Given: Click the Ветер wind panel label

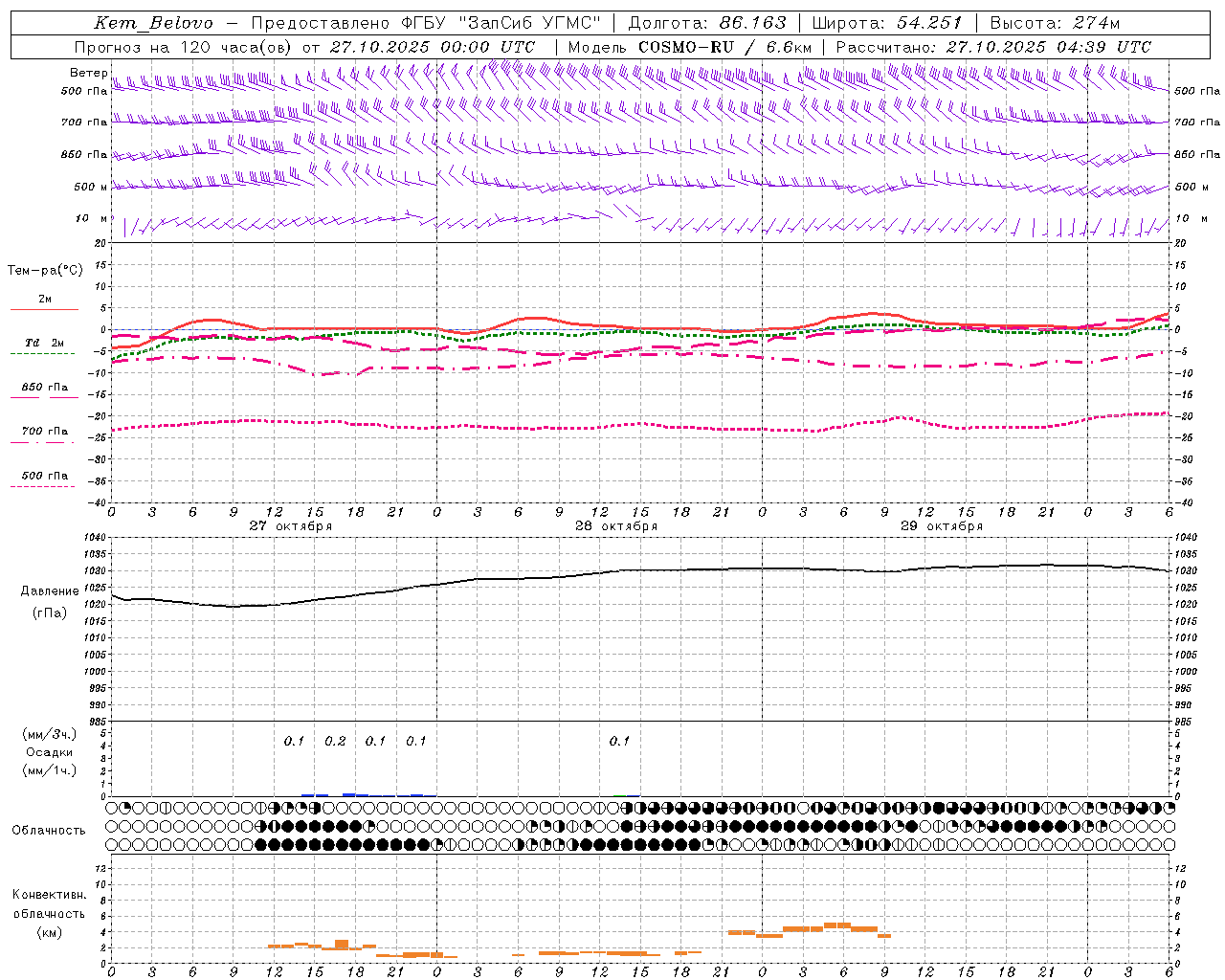Looking at the screenshot, I should point(88,73).
